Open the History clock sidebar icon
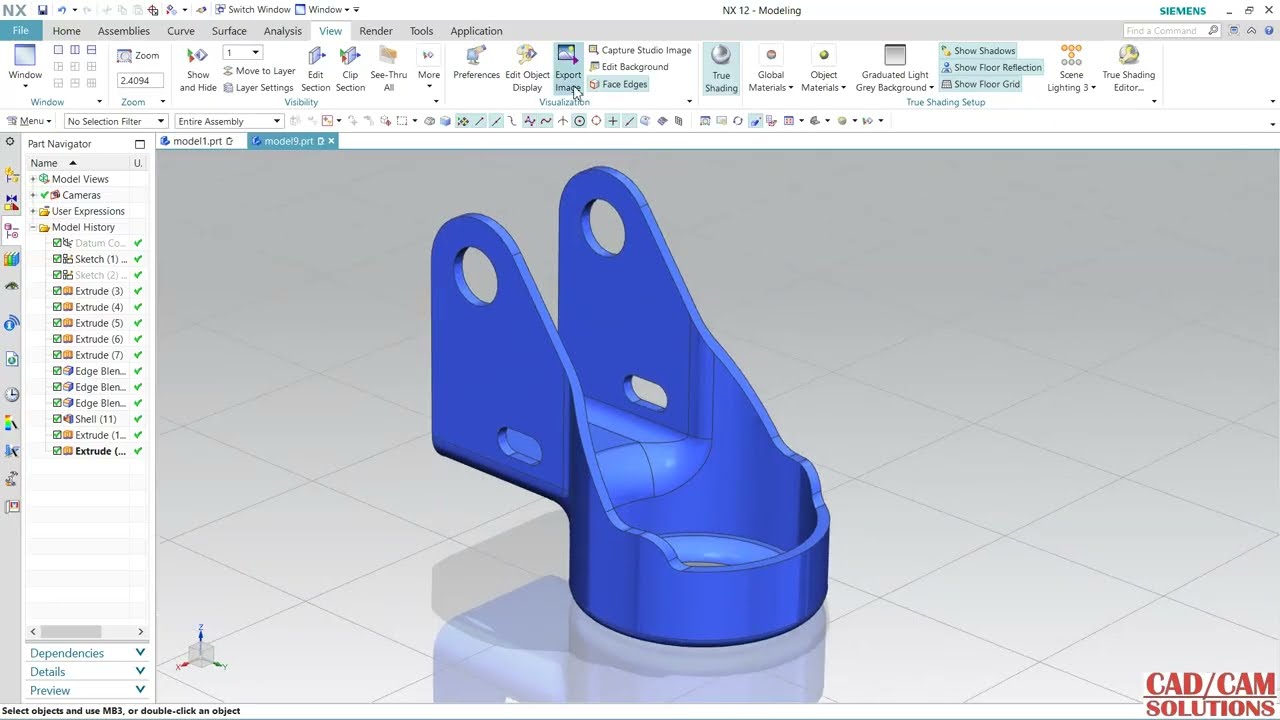 11,394
